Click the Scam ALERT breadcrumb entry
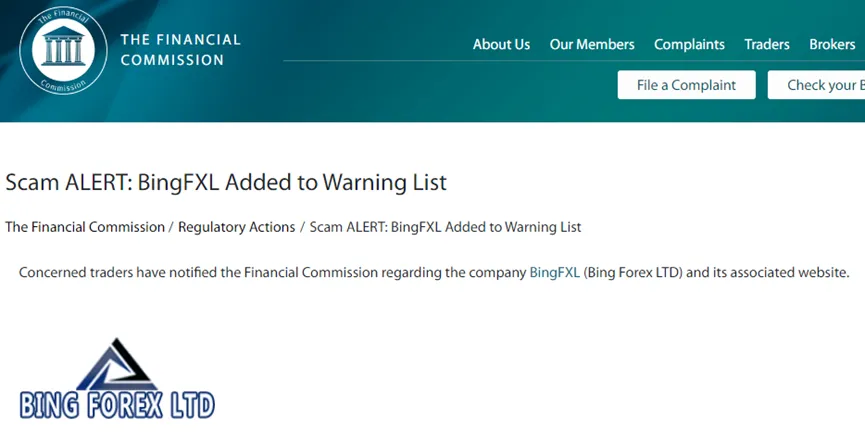 pos(445,227)
